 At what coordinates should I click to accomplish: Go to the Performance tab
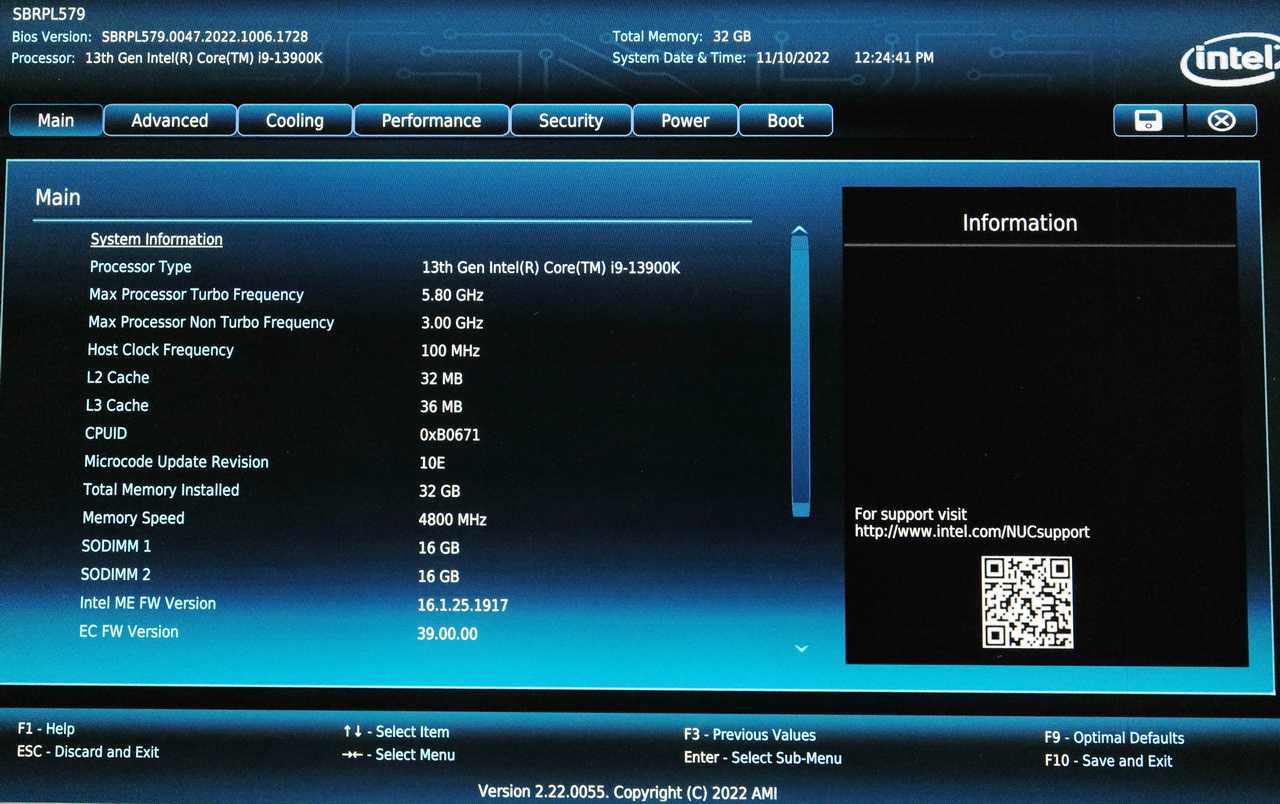431,121
